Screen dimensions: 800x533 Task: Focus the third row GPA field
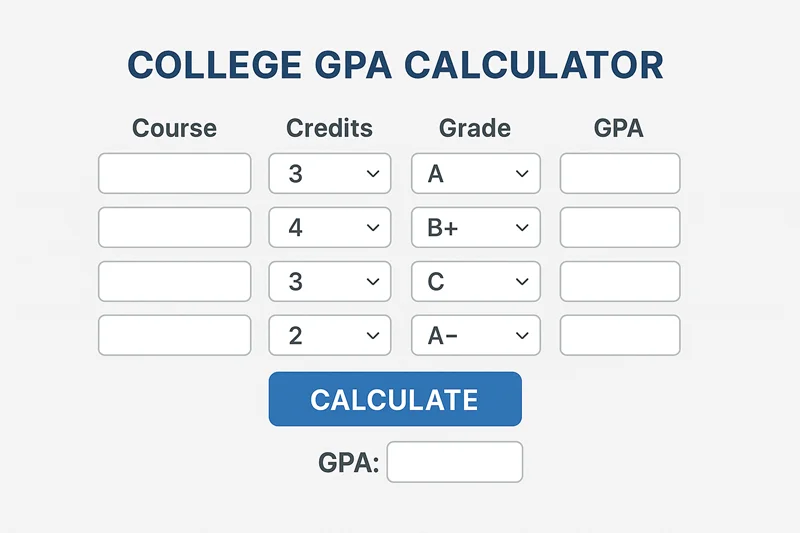[620, 282]
